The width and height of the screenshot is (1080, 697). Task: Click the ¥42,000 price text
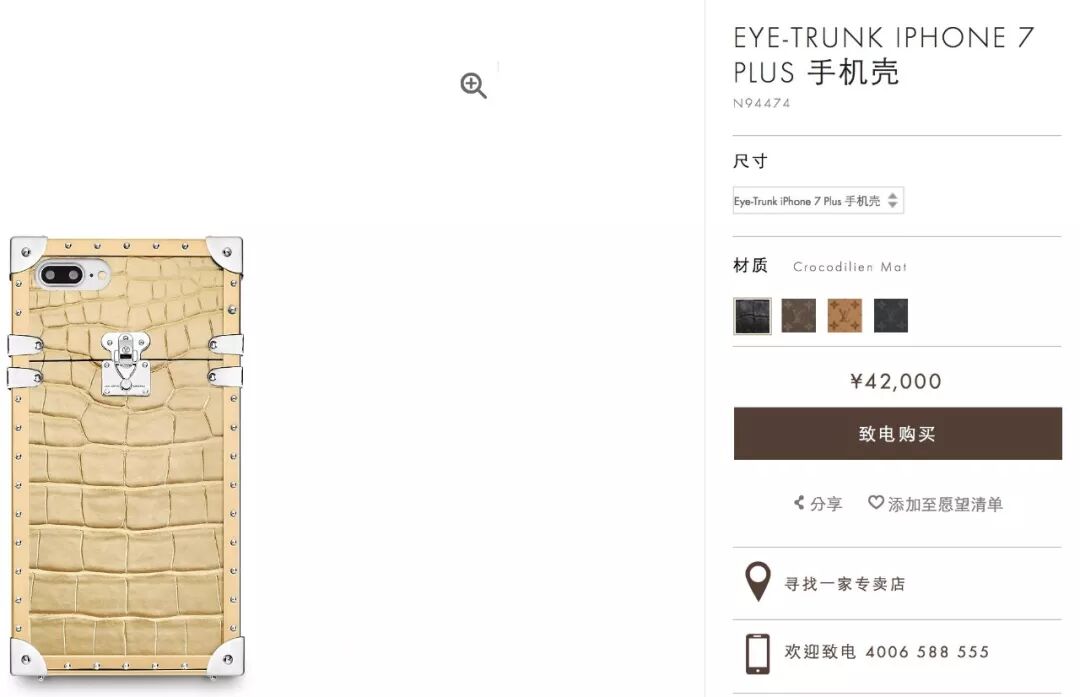tap(895, 381)
